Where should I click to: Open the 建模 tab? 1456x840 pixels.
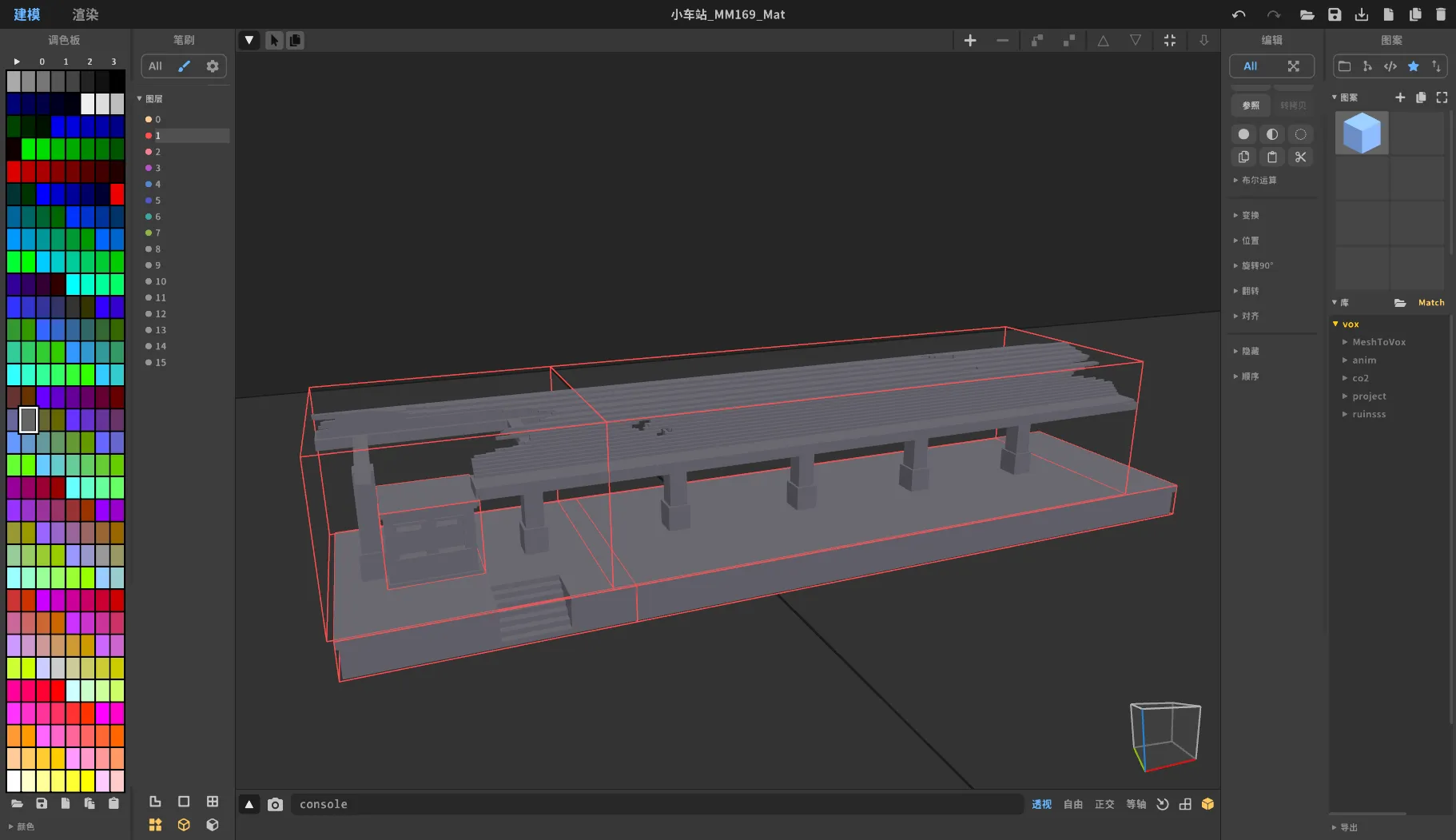(26, 14)
